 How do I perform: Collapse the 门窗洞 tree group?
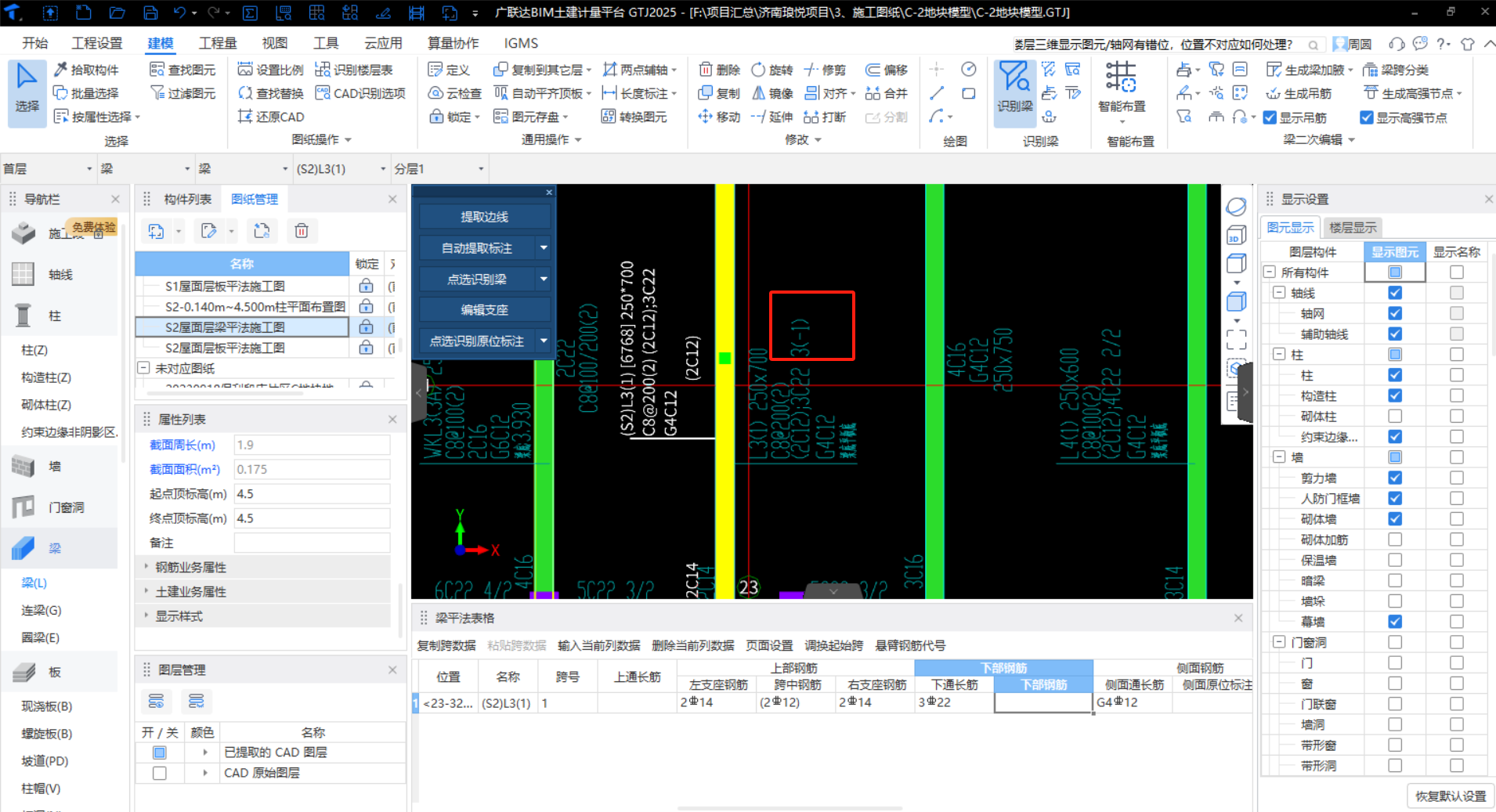click(1279, 642)
